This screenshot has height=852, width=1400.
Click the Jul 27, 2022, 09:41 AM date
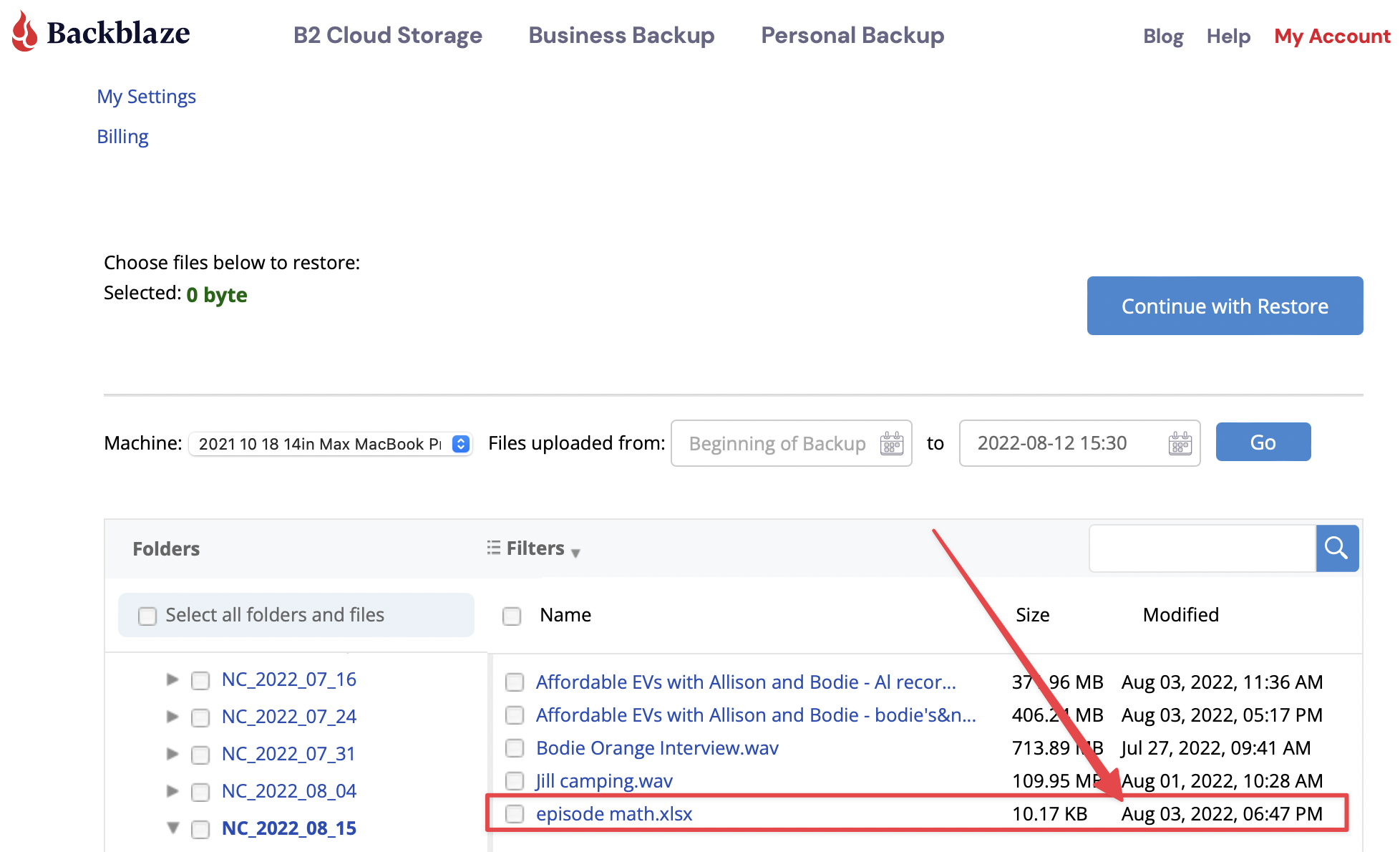(1216, 748)
